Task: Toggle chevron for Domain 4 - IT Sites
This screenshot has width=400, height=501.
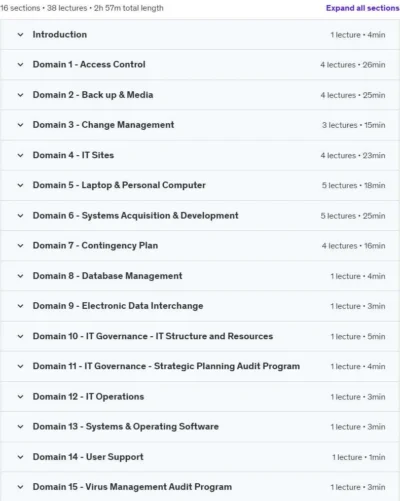Action: tap(20, 155)
